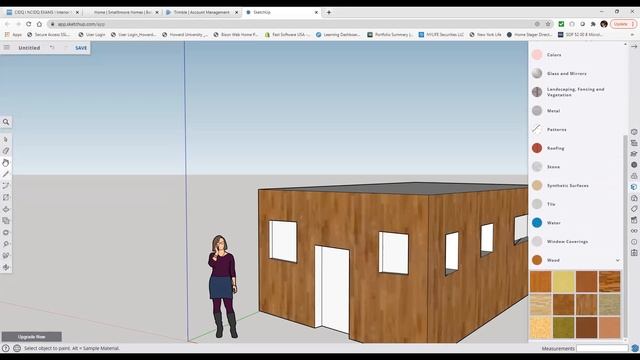The height and width of the screenshot is (360, 640).
Task: Open the Learning Dashboard bookmark
Action: click(x=338, y=35)
